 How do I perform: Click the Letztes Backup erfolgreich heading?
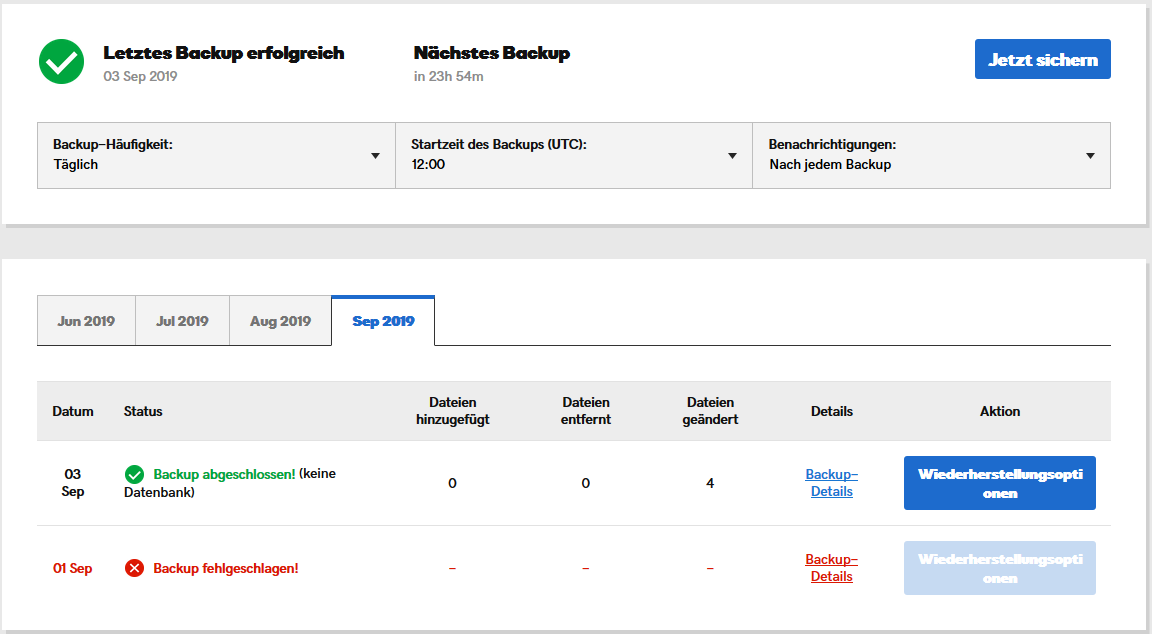[x=223, y=53]
